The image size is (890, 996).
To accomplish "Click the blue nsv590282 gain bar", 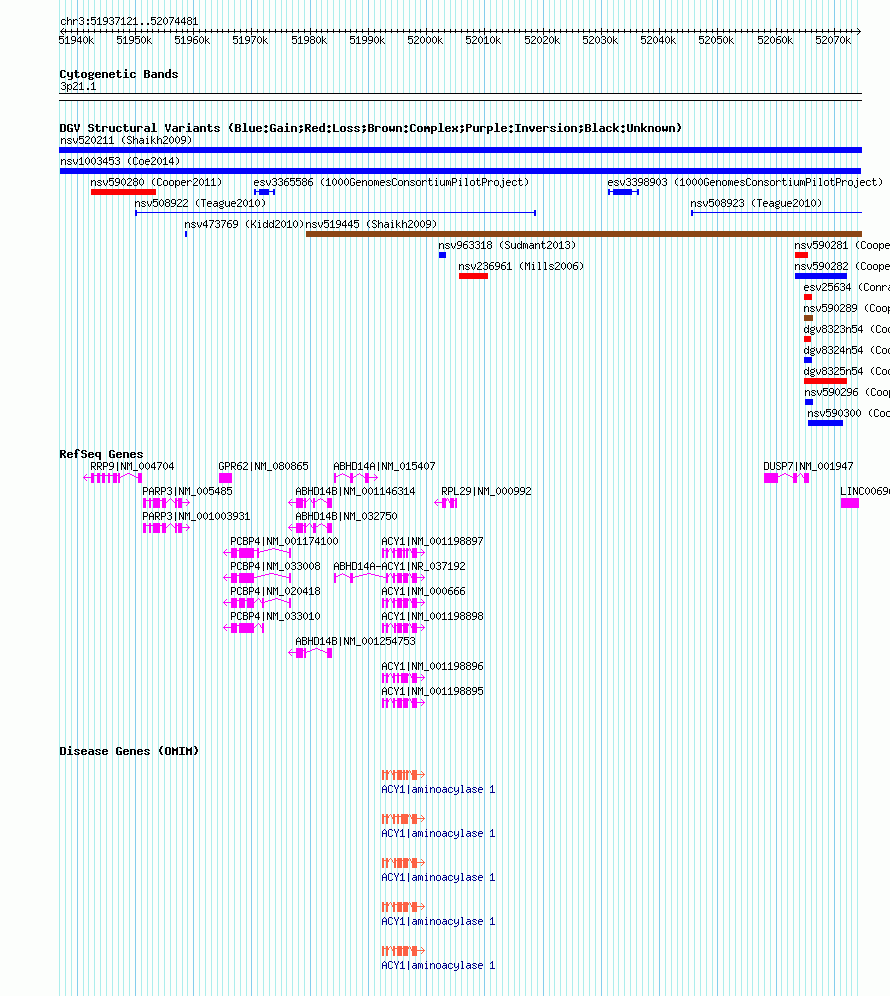I will click(x=821, y=276).
